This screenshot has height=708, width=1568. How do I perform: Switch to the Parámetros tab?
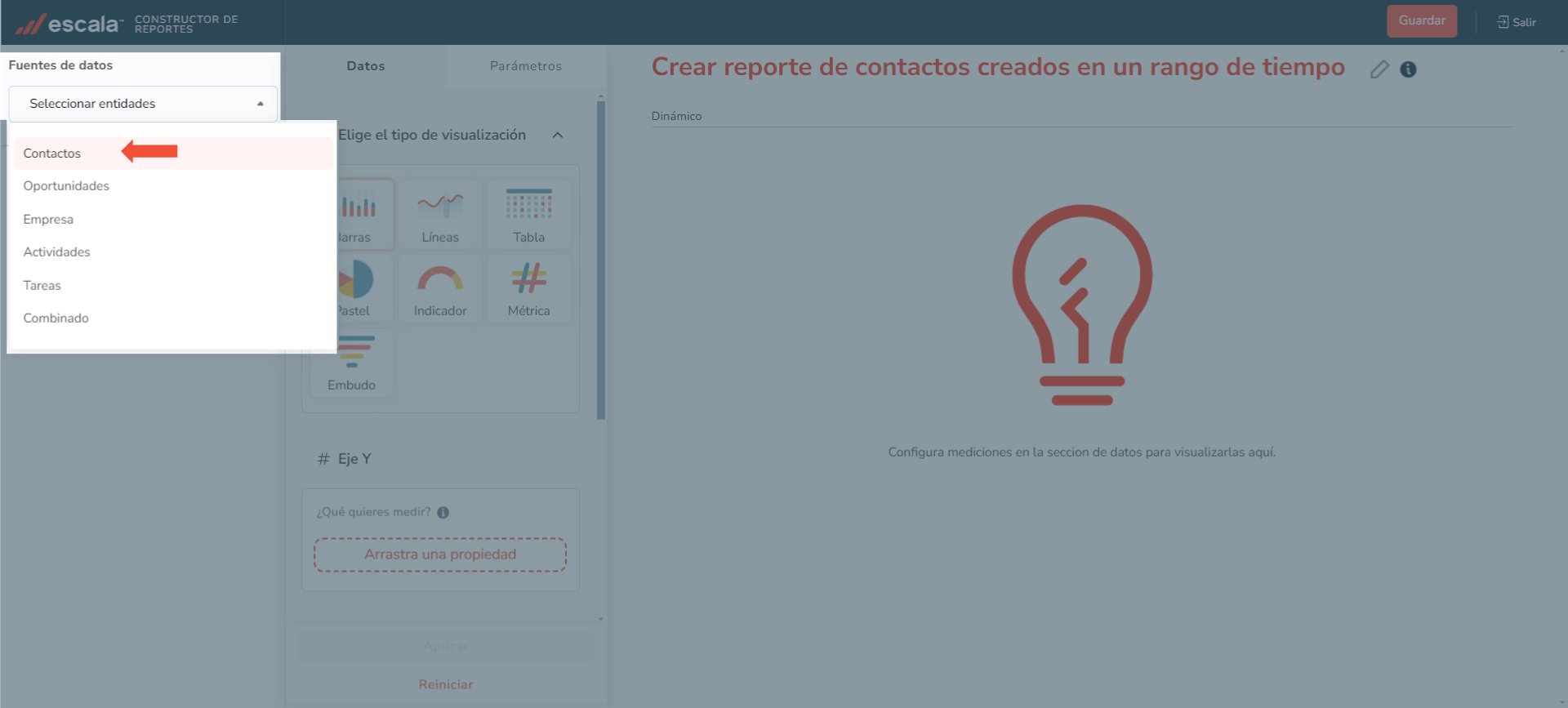click(526, 66)
